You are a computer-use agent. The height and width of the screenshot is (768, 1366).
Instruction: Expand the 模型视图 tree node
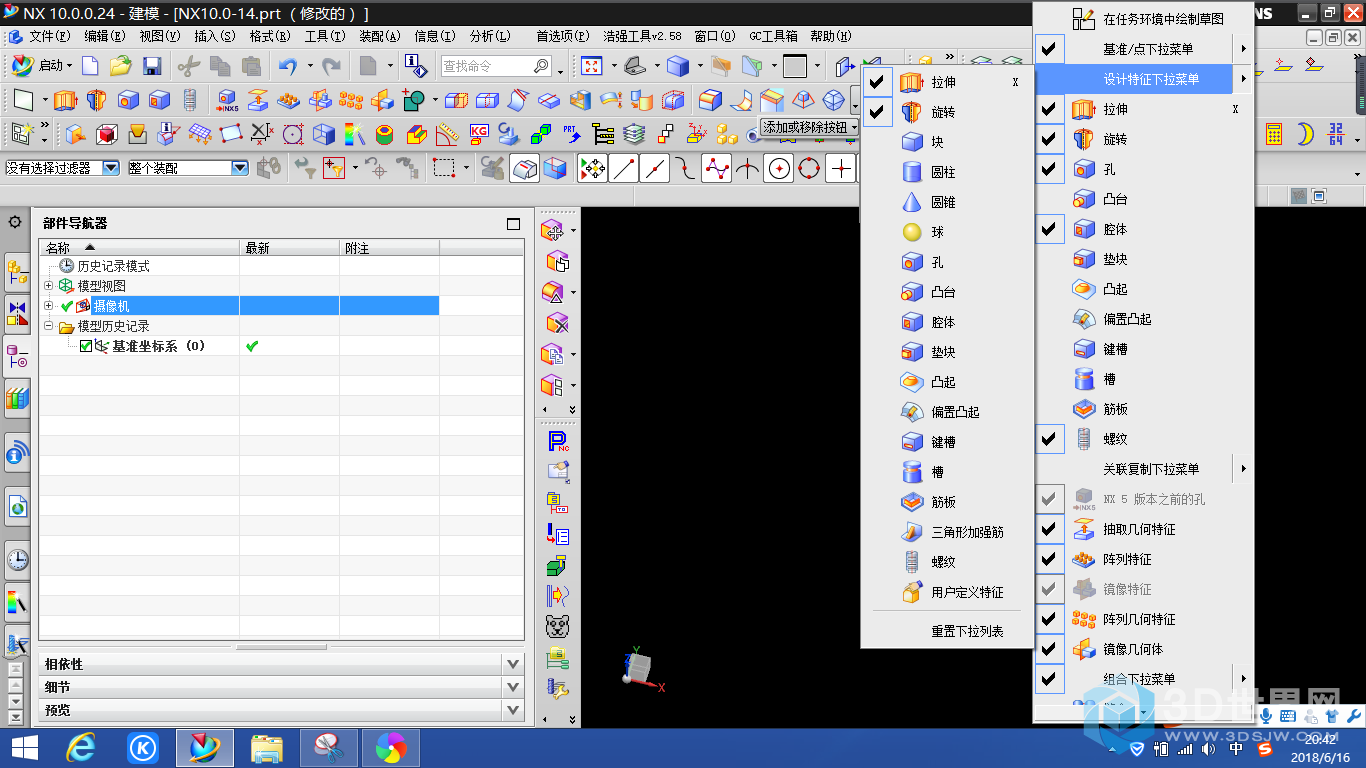48,286
